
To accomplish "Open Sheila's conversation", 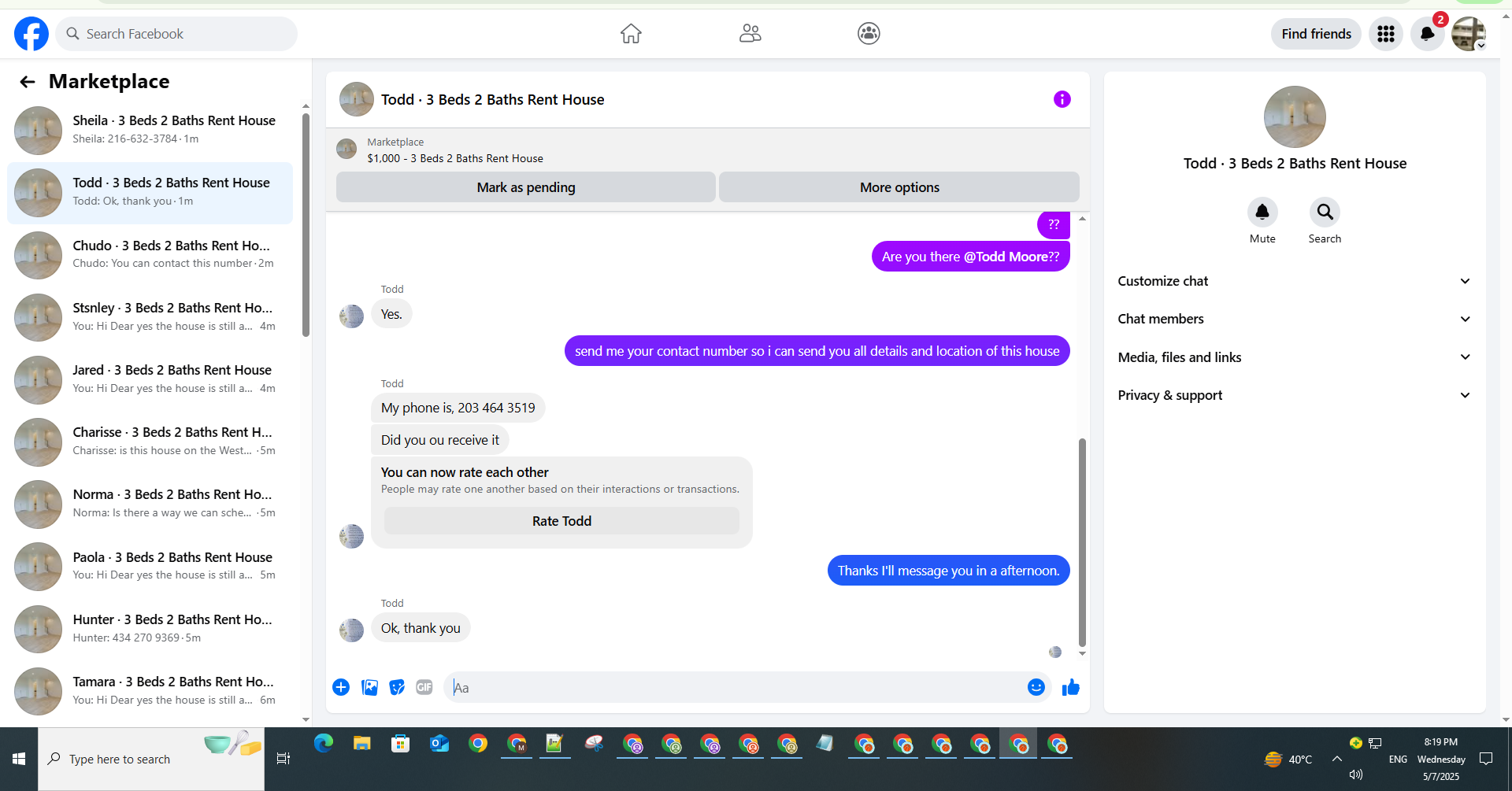I will [x=150, y=130].
